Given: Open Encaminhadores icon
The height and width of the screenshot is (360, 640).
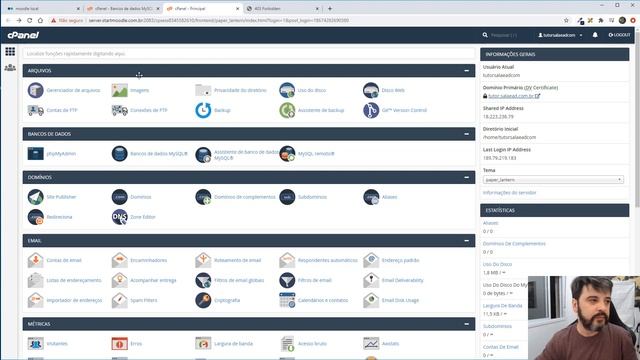Looking at the screenshot, I should (120, 260).
